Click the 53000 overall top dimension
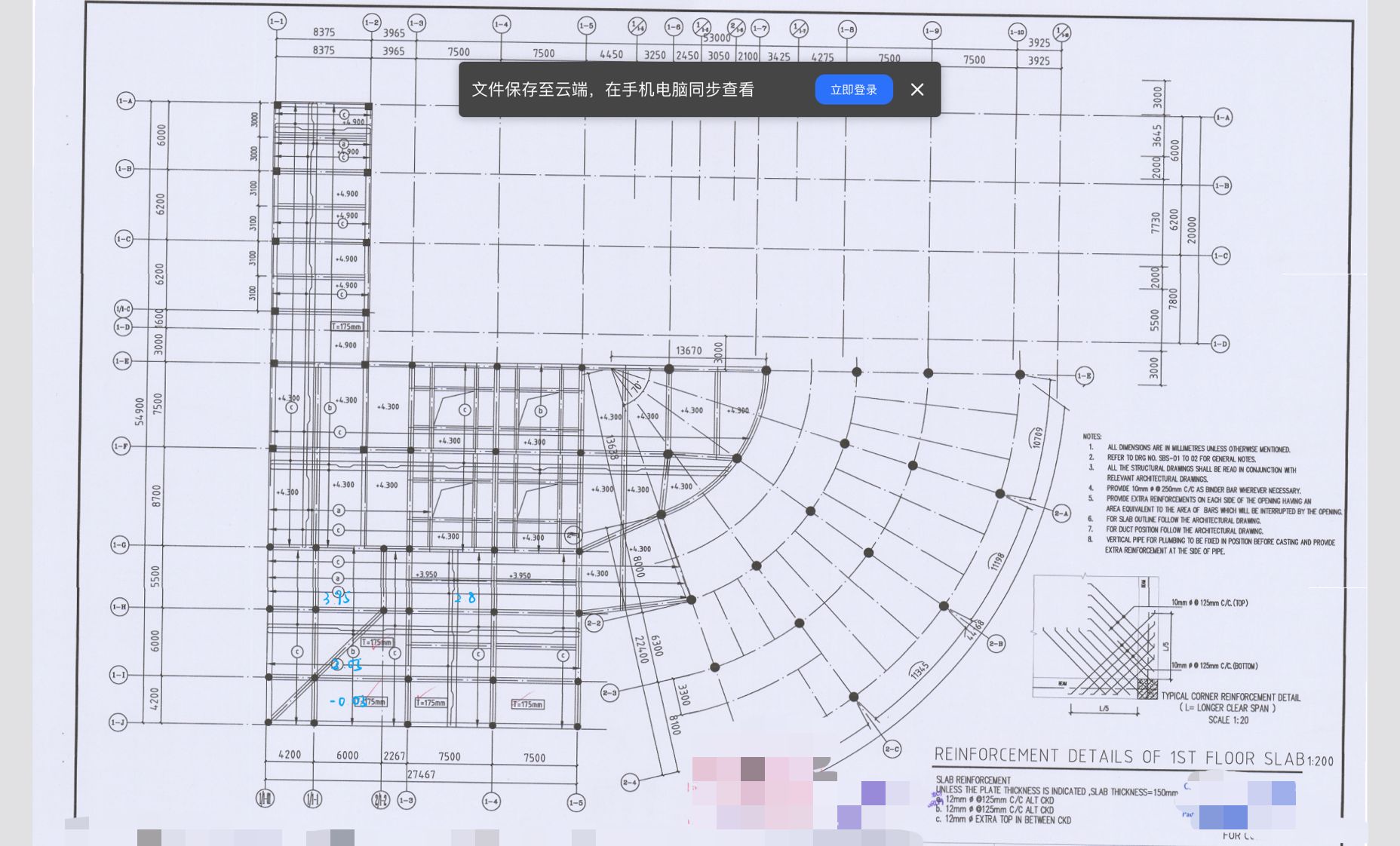 click(x=717, y=38)
